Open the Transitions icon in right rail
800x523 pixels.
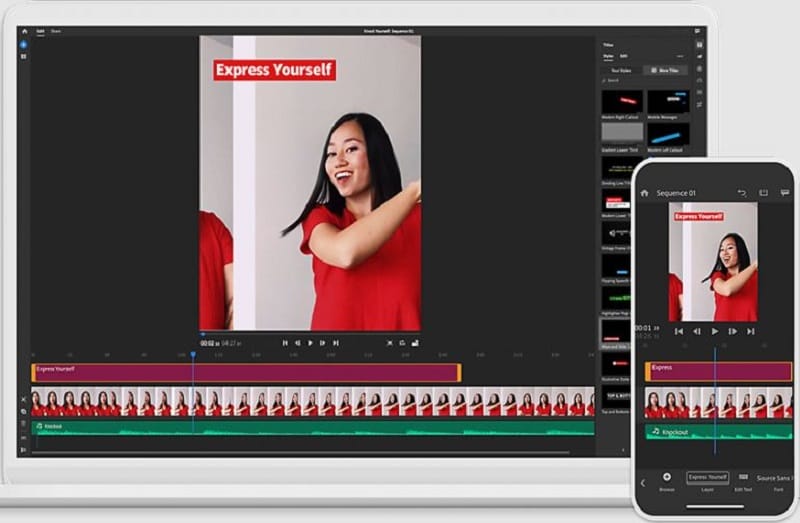[x=699, y=57]
